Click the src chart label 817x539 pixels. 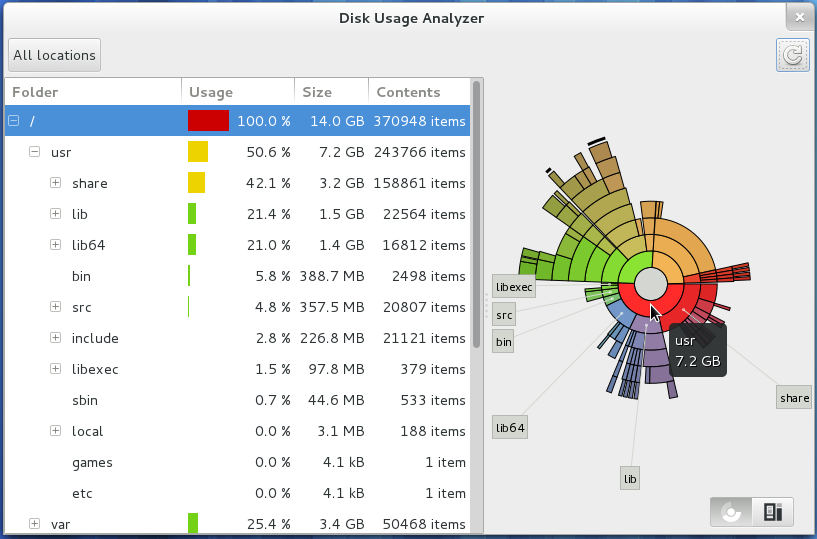coord(504,314)
